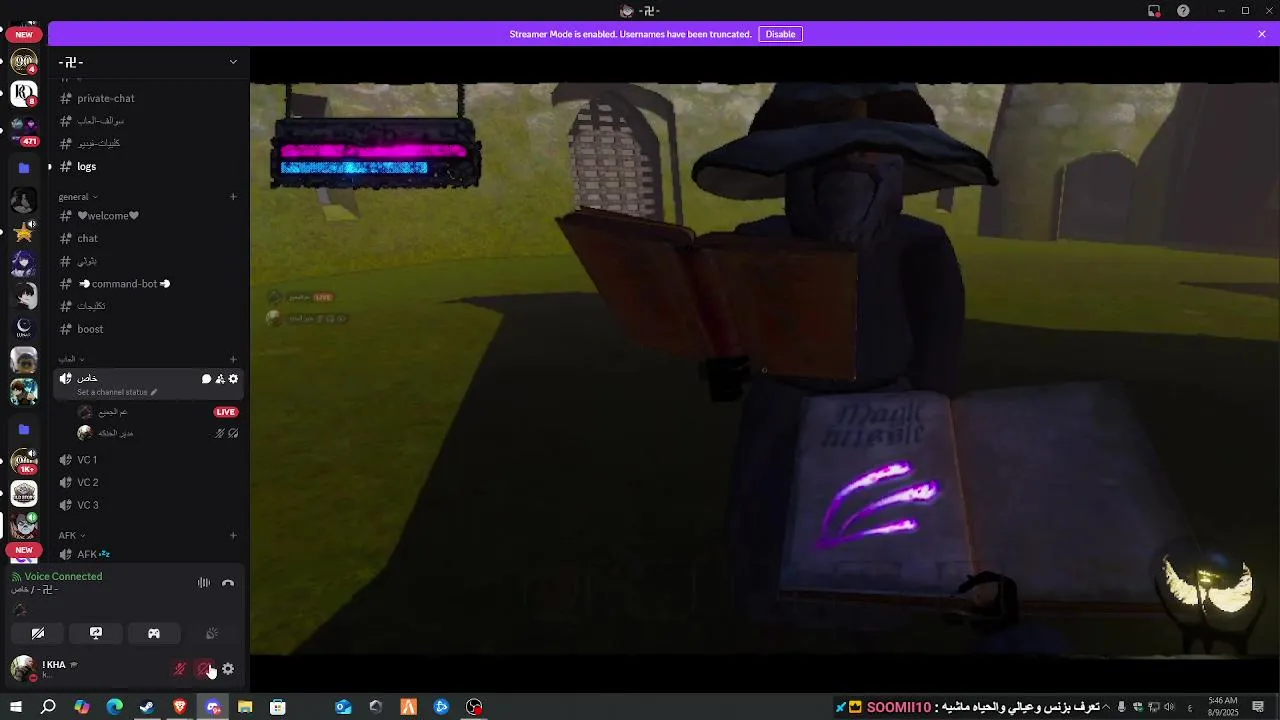Collapse the AFK category
The height and width of the screenshot is (720, 1280).
pos(71,535)
